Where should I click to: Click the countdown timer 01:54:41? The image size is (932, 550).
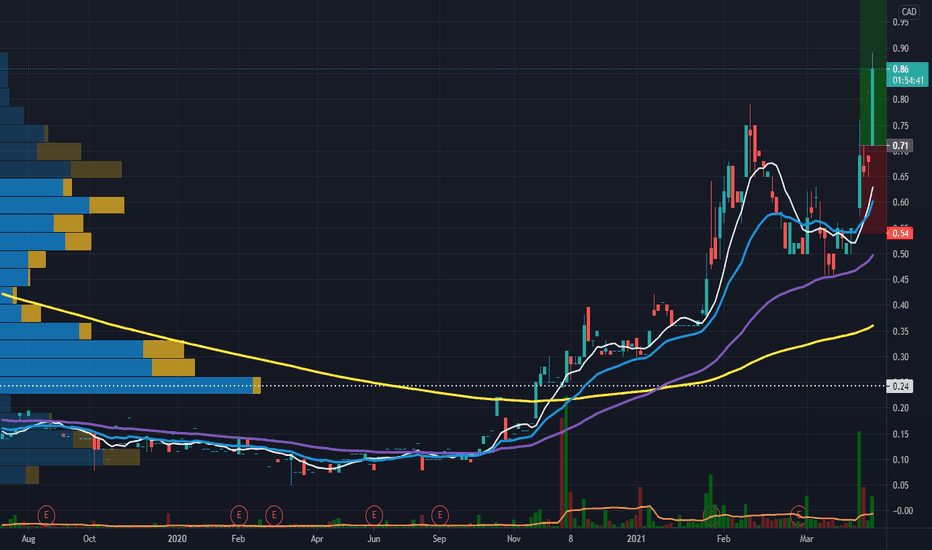(x=908, y=80)
